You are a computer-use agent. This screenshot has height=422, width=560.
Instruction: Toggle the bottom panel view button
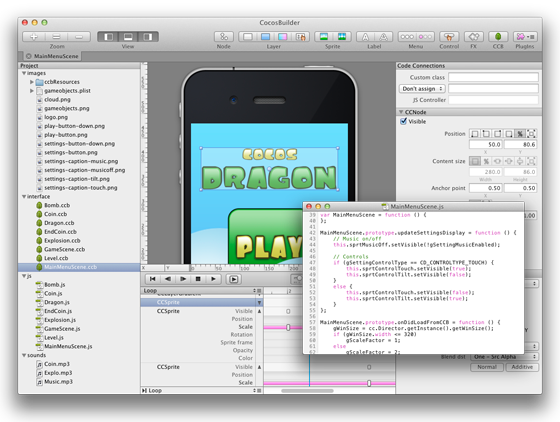pos(128,36)
